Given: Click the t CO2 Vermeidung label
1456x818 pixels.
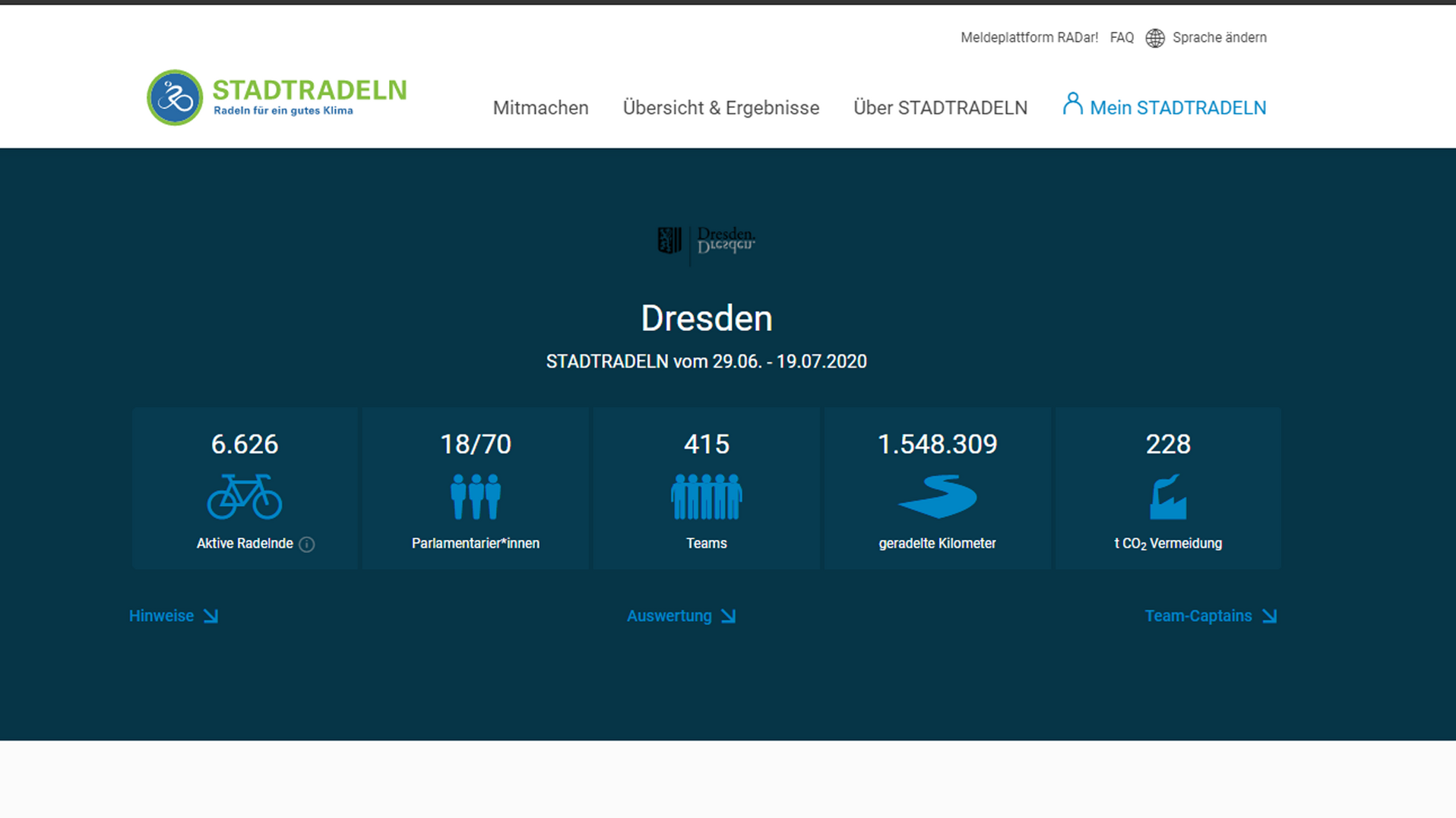Looking at the screenshot, I should (1168, 544).
